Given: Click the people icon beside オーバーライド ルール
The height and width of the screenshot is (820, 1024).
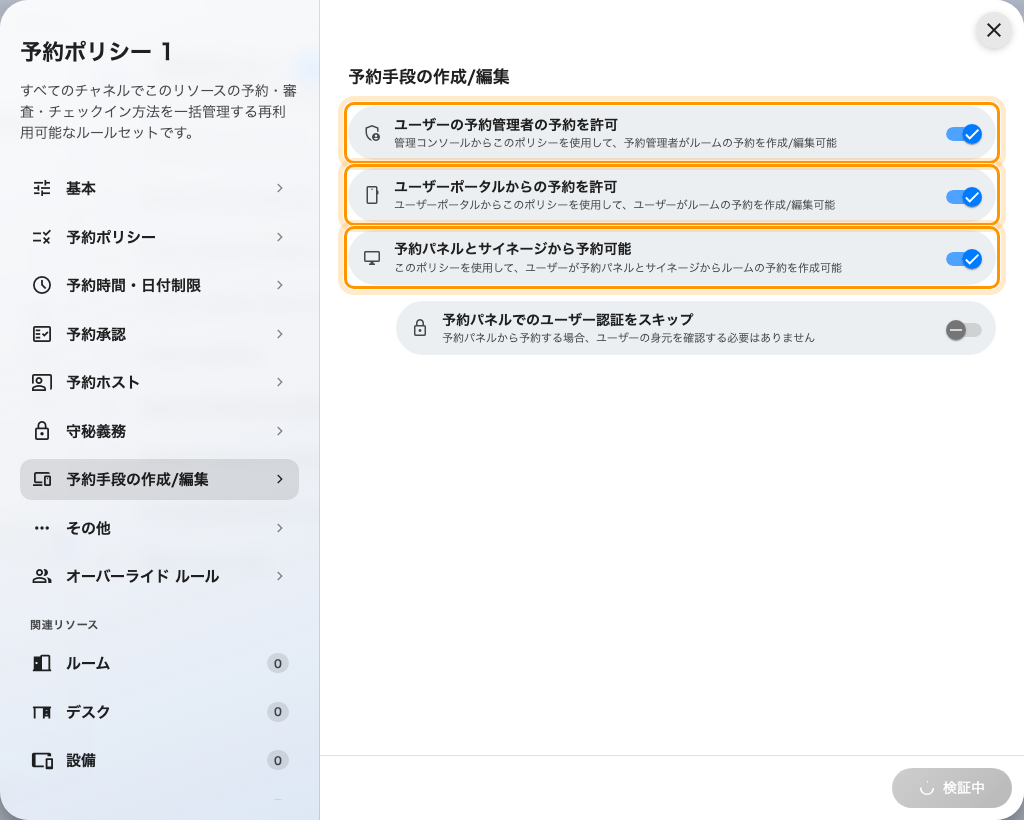Looking at the screenshot, I should [x=42, y=576].
